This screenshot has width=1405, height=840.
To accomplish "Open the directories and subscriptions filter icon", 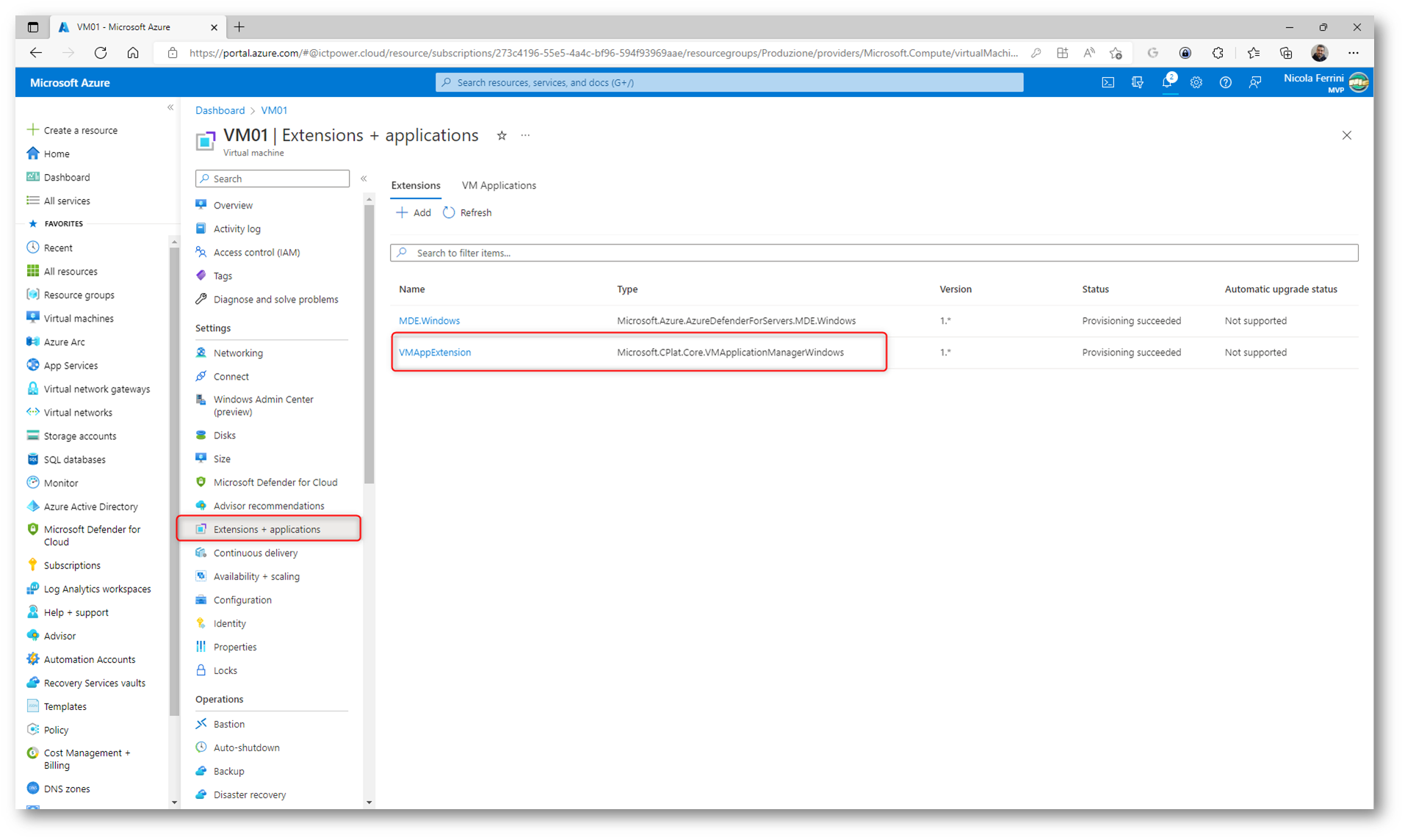I will click(1138, 82).
